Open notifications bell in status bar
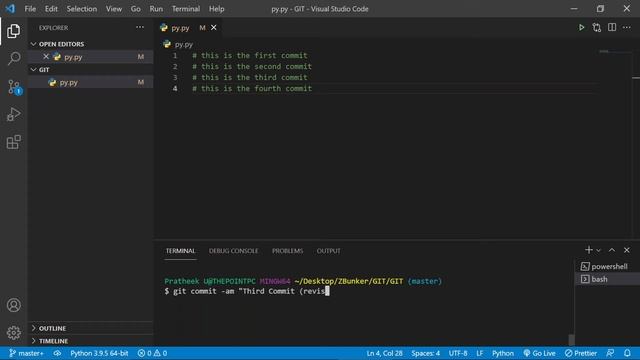The image size is (640, 360). tap(627, 353)
